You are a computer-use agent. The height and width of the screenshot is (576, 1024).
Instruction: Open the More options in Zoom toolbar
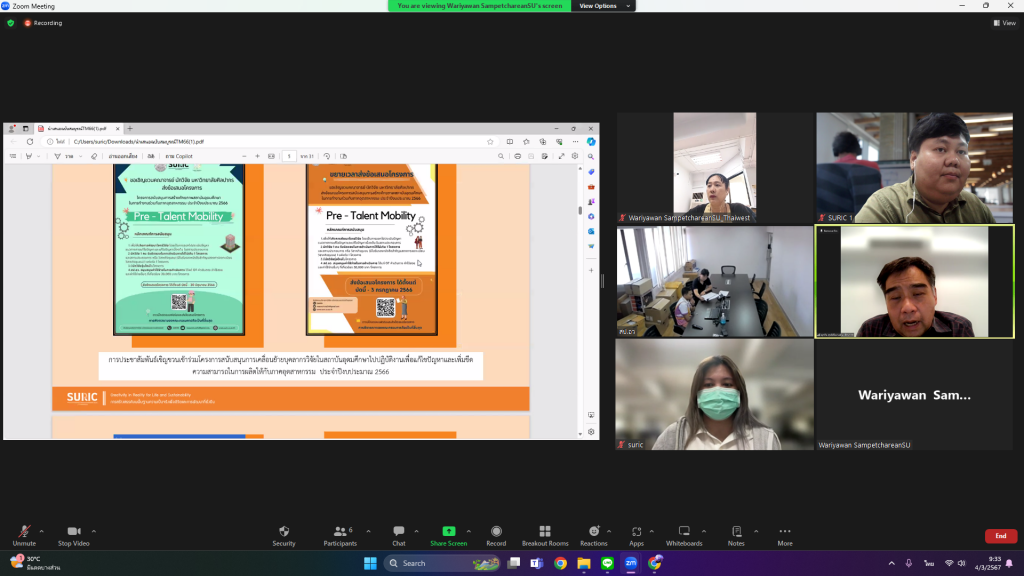point(784,536)
